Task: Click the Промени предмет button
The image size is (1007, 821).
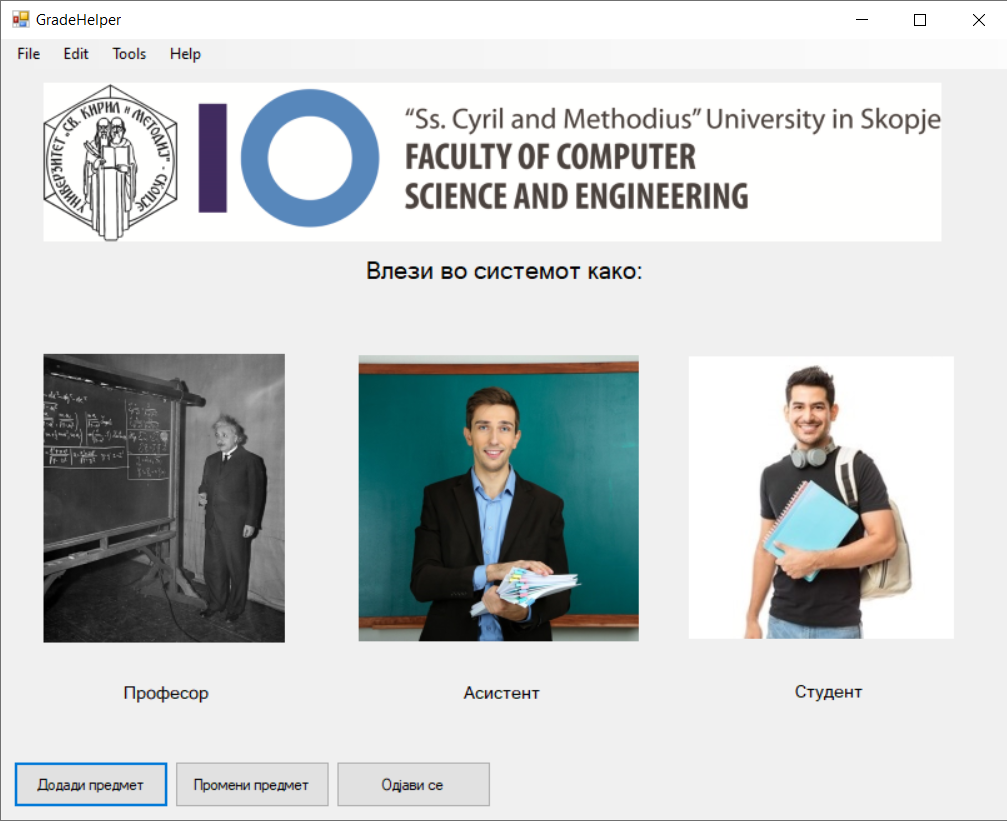Action: coord(252,784)
